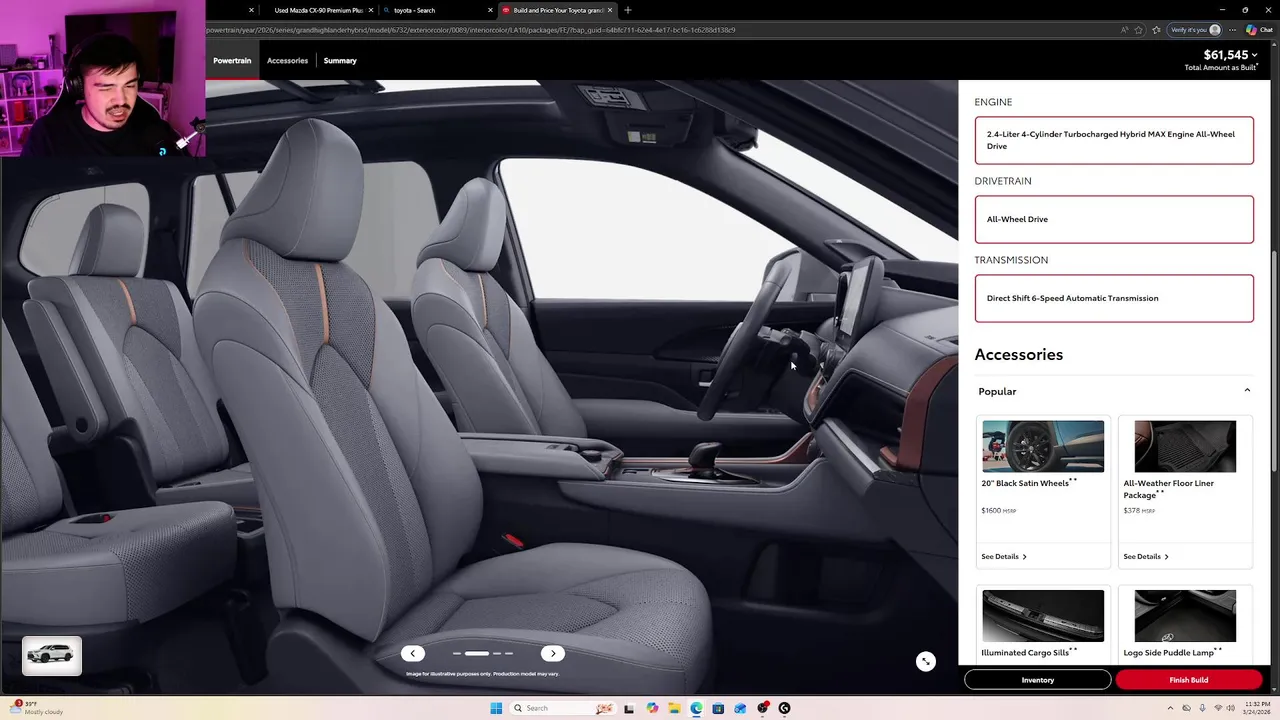
Task: Collapse the Popular accessories section
Action: point(1247,390)
